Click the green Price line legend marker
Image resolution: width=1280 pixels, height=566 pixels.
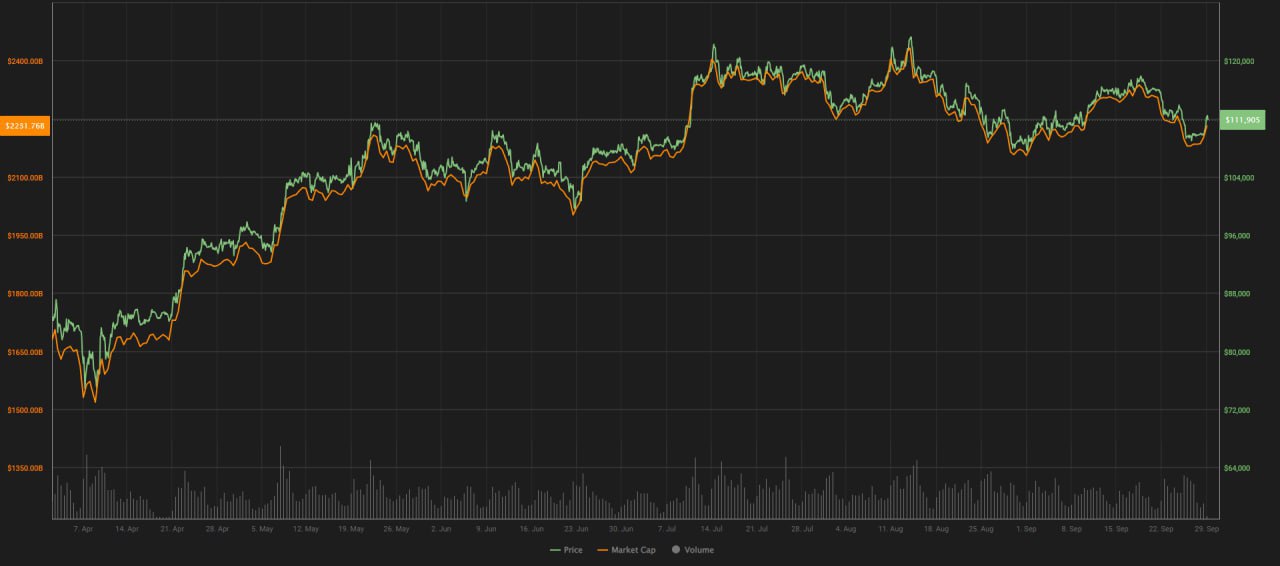pyautogui.click(x=556, y=550)
